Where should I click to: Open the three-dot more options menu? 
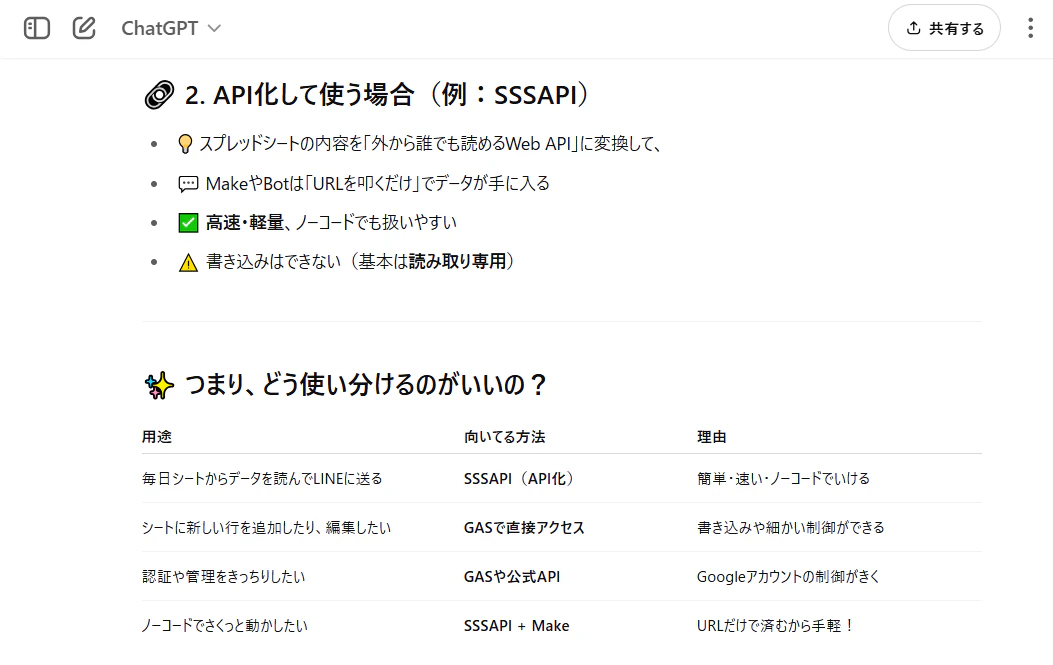tap(1030, 28)
